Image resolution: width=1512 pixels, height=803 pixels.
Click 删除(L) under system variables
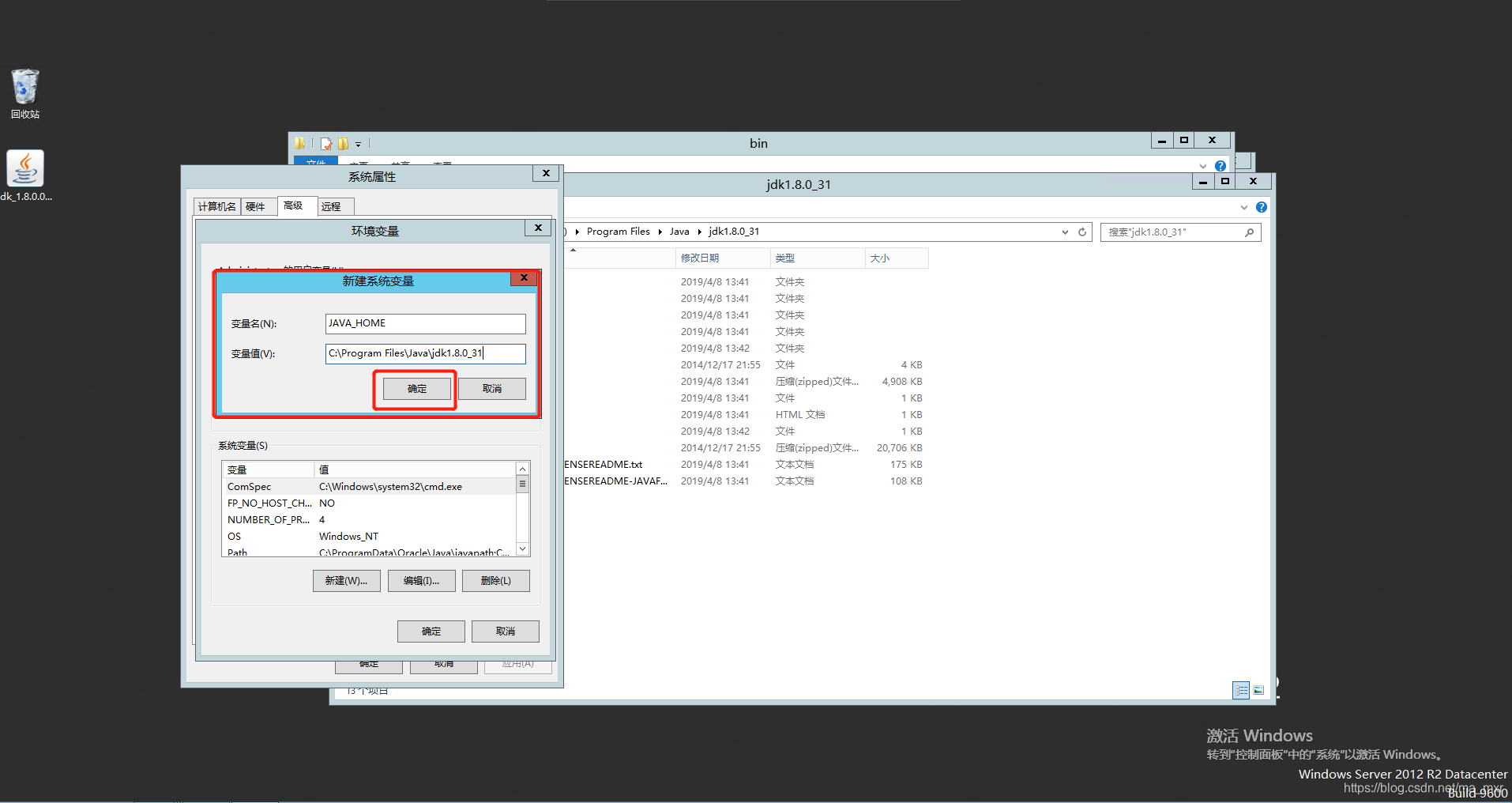(495, 581)
